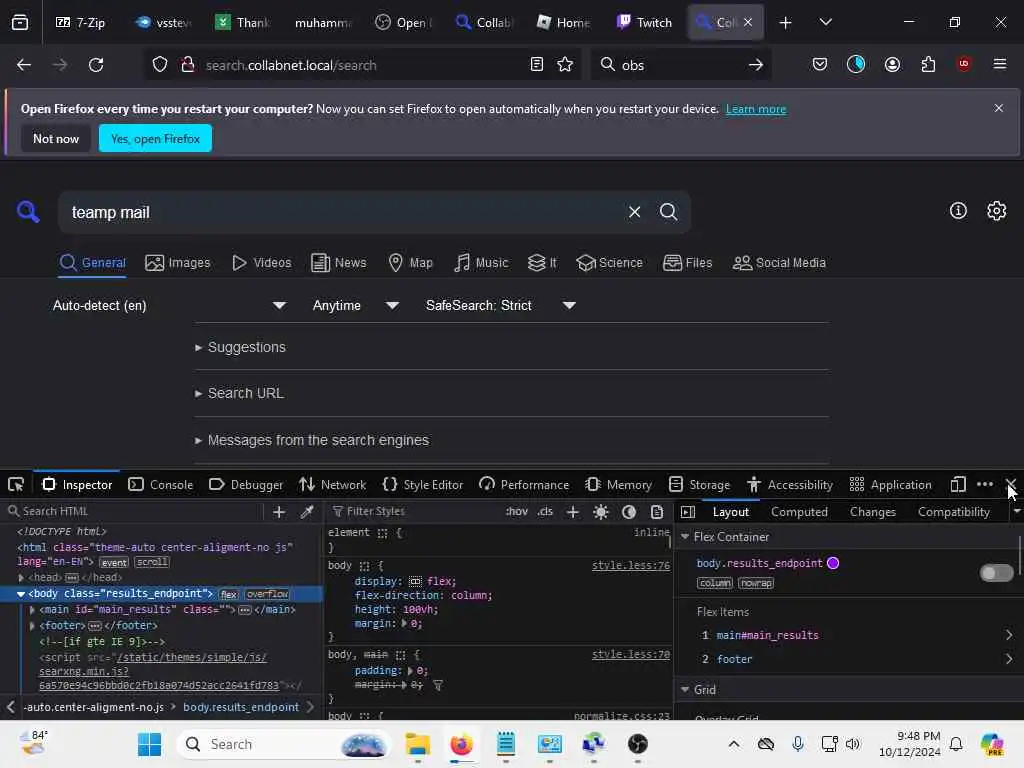Viewport: 1024px width, 768px height.
Task: Click Not now button
Action: tap(56, 138)
